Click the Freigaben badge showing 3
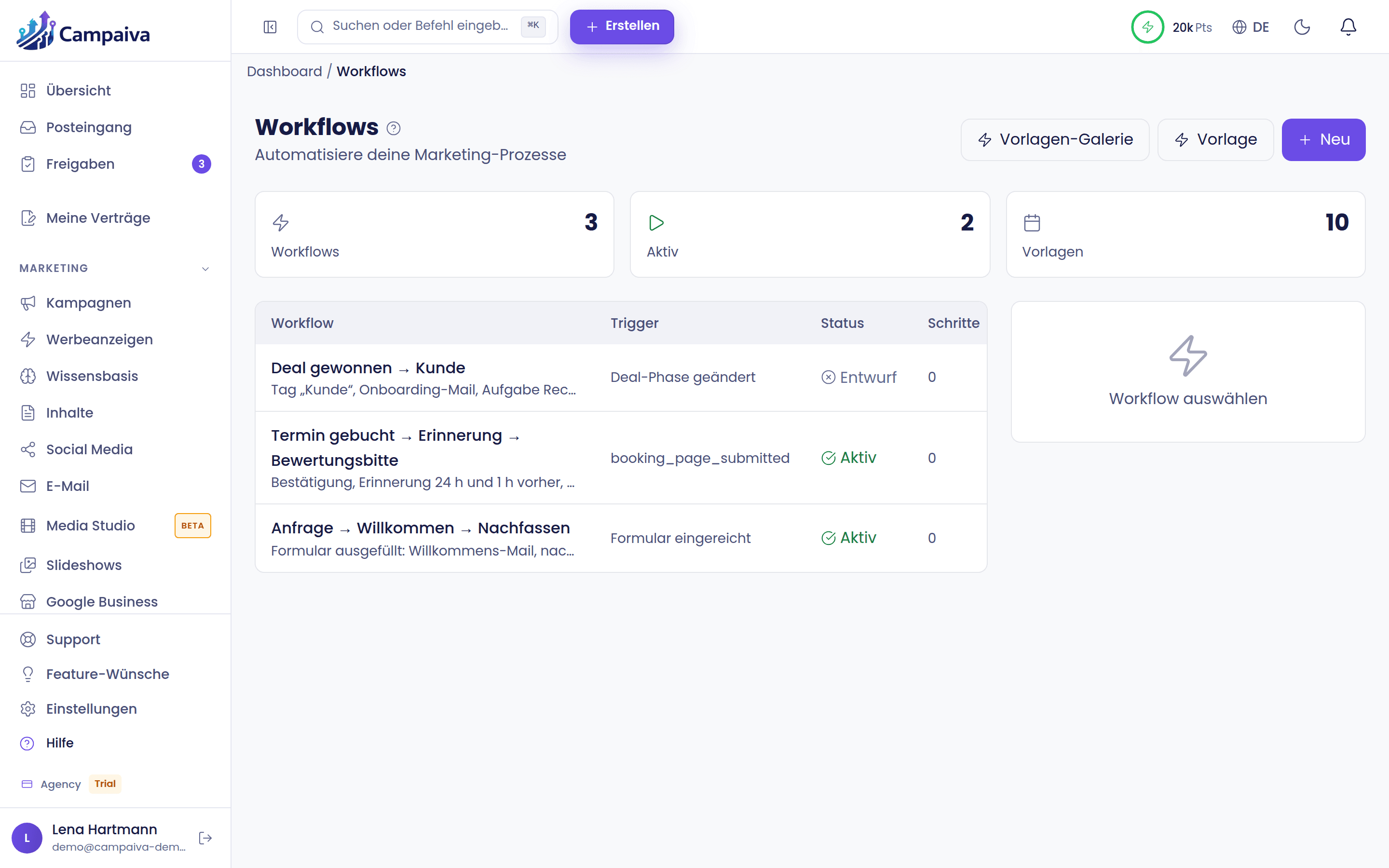This screenshot has height=868, width=1389. [x=202, y=164]
